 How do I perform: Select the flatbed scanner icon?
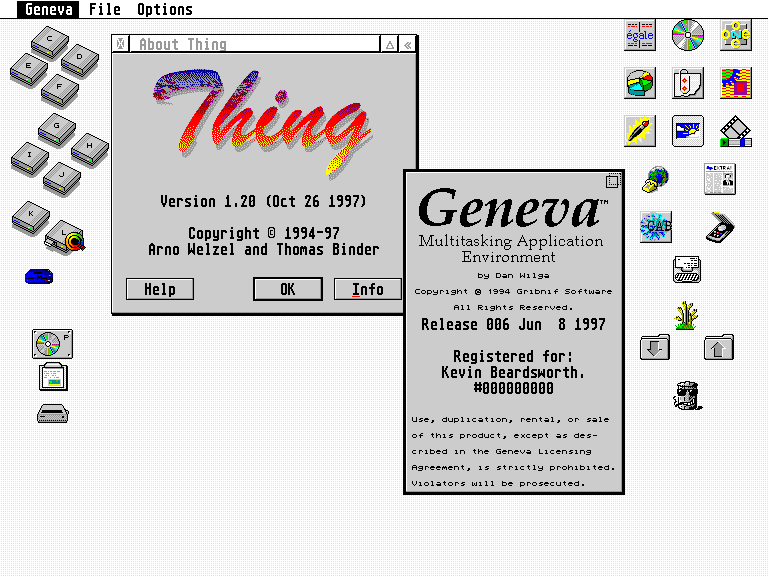(x=720, y=227)
